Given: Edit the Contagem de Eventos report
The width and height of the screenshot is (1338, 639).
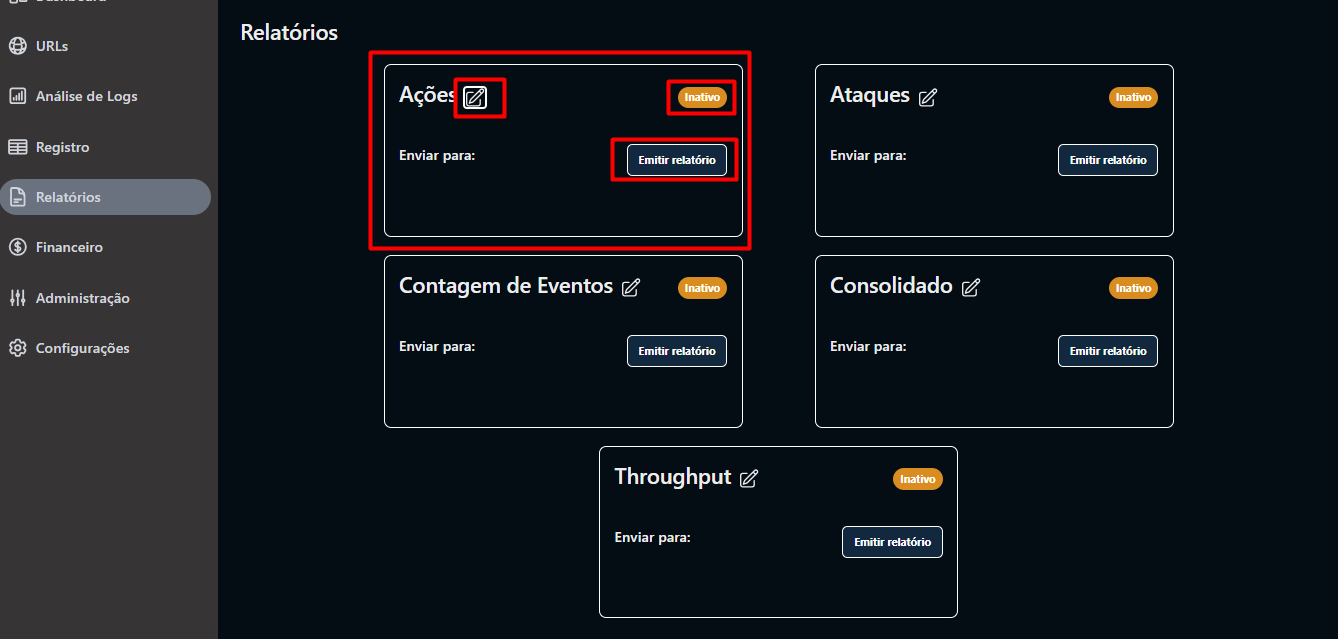Looking at the screenshot, I should [x=631, y=288].
